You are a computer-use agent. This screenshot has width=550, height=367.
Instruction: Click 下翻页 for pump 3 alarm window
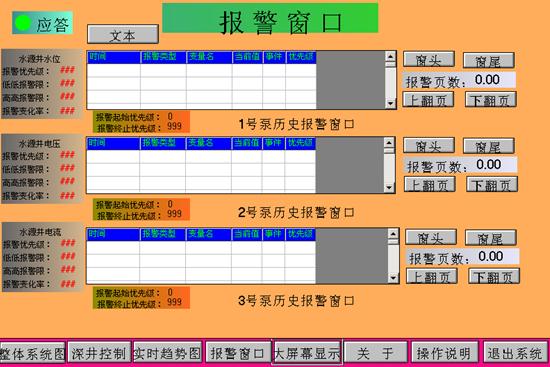494,276
